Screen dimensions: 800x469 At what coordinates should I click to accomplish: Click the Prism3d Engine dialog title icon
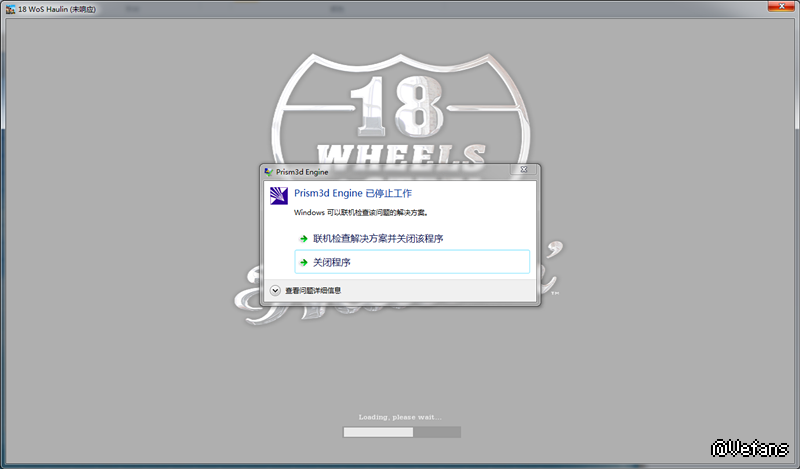(x=268, y=172)
